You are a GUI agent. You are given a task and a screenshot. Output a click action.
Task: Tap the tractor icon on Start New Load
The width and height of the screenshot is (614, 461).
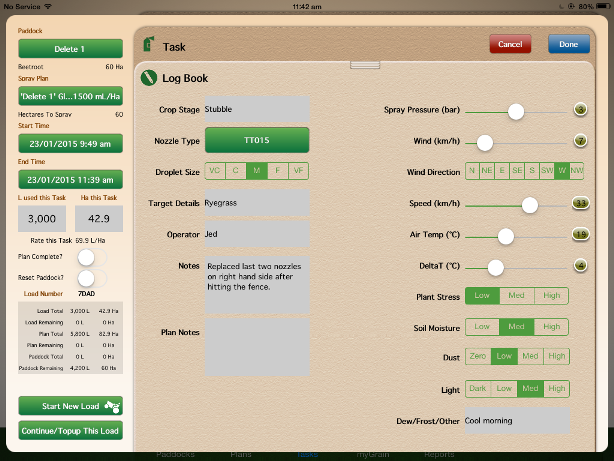(x=113, y=406)
